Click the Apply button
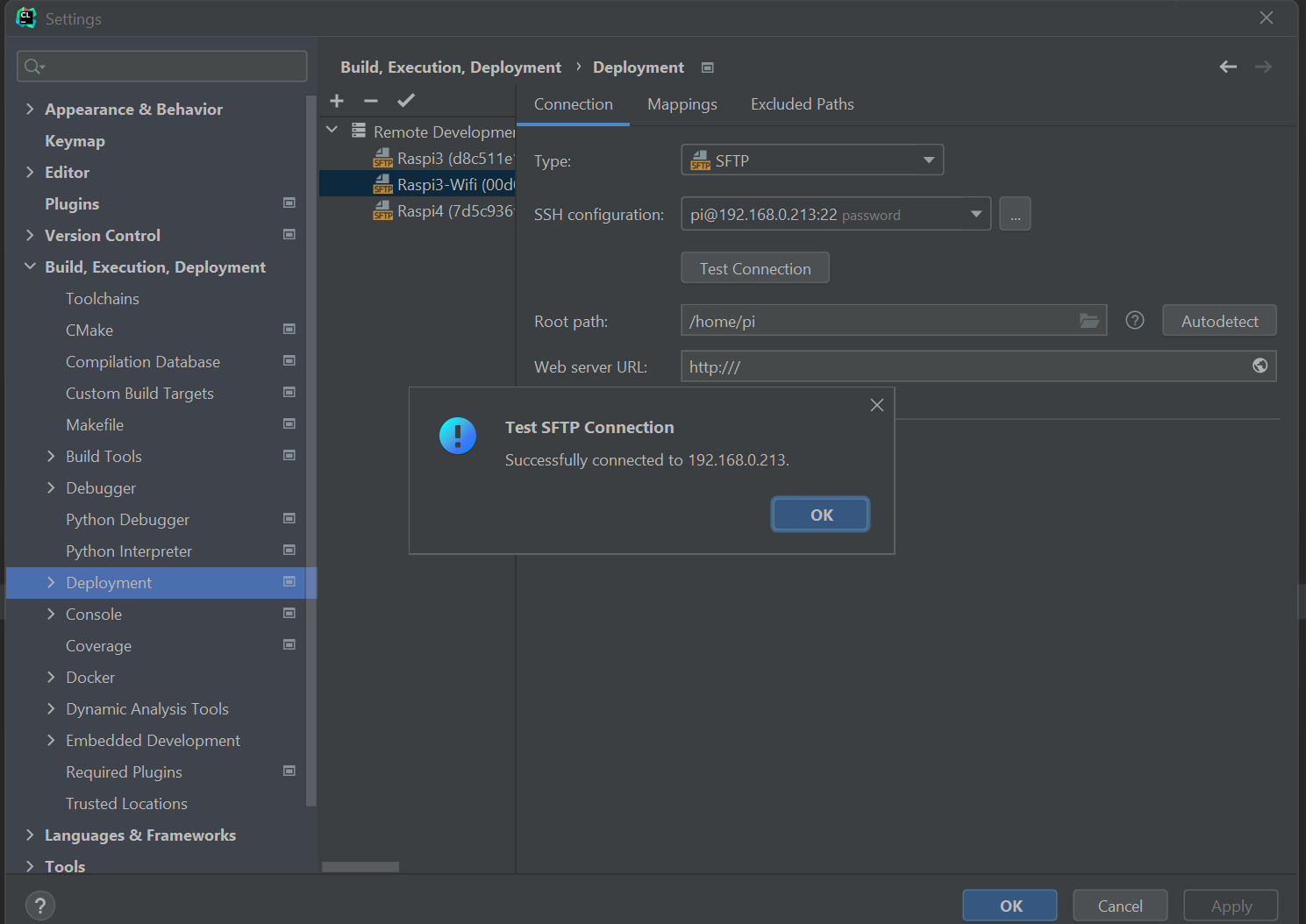Image resolution: width=1306 pixels, height=924 pixels. click(x=1231, y=906)
